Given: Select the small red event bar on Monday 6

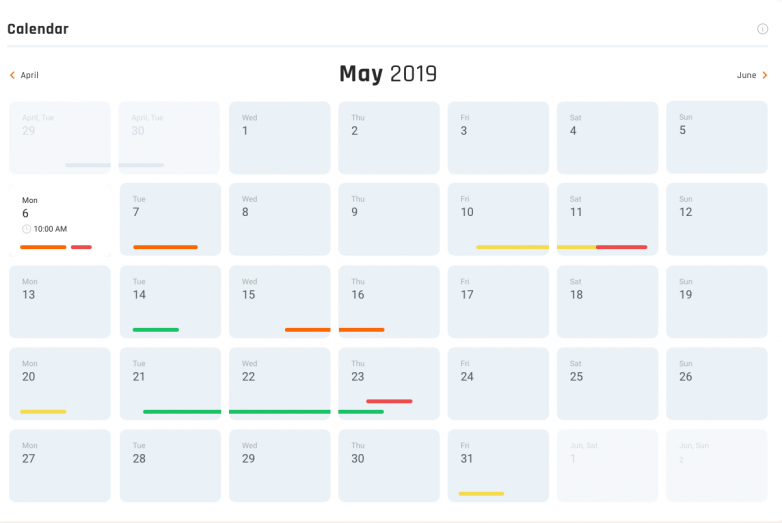Looking at the screenshot, I should click(x=81, y=247).
